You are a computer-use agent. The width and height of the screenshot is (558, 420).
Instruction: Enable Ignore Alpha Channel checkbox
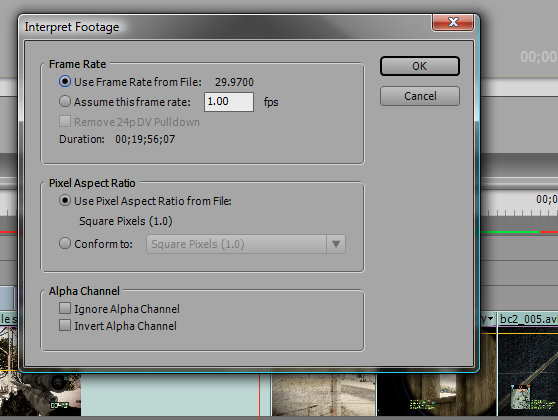coord(65,308)
